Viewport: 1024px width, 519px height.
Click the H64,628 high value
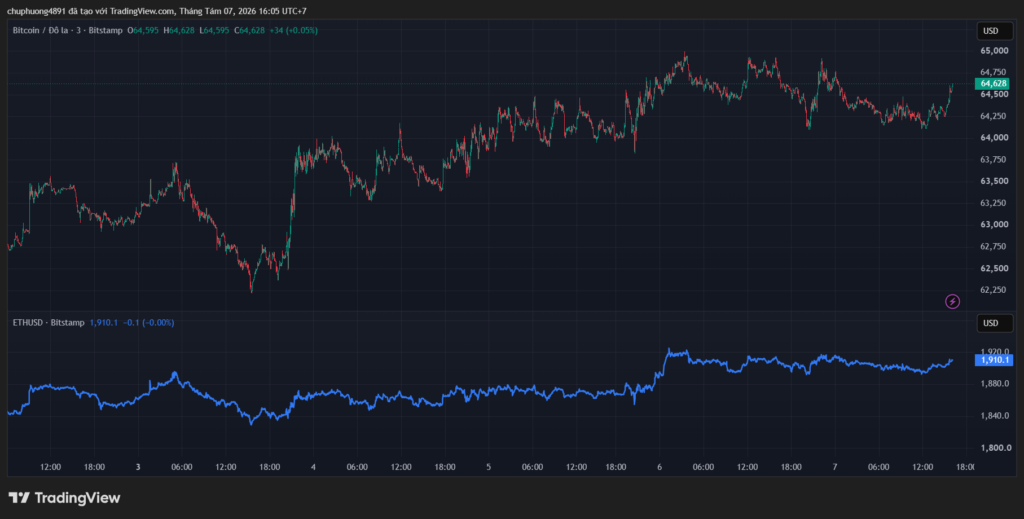coord(179,30)
